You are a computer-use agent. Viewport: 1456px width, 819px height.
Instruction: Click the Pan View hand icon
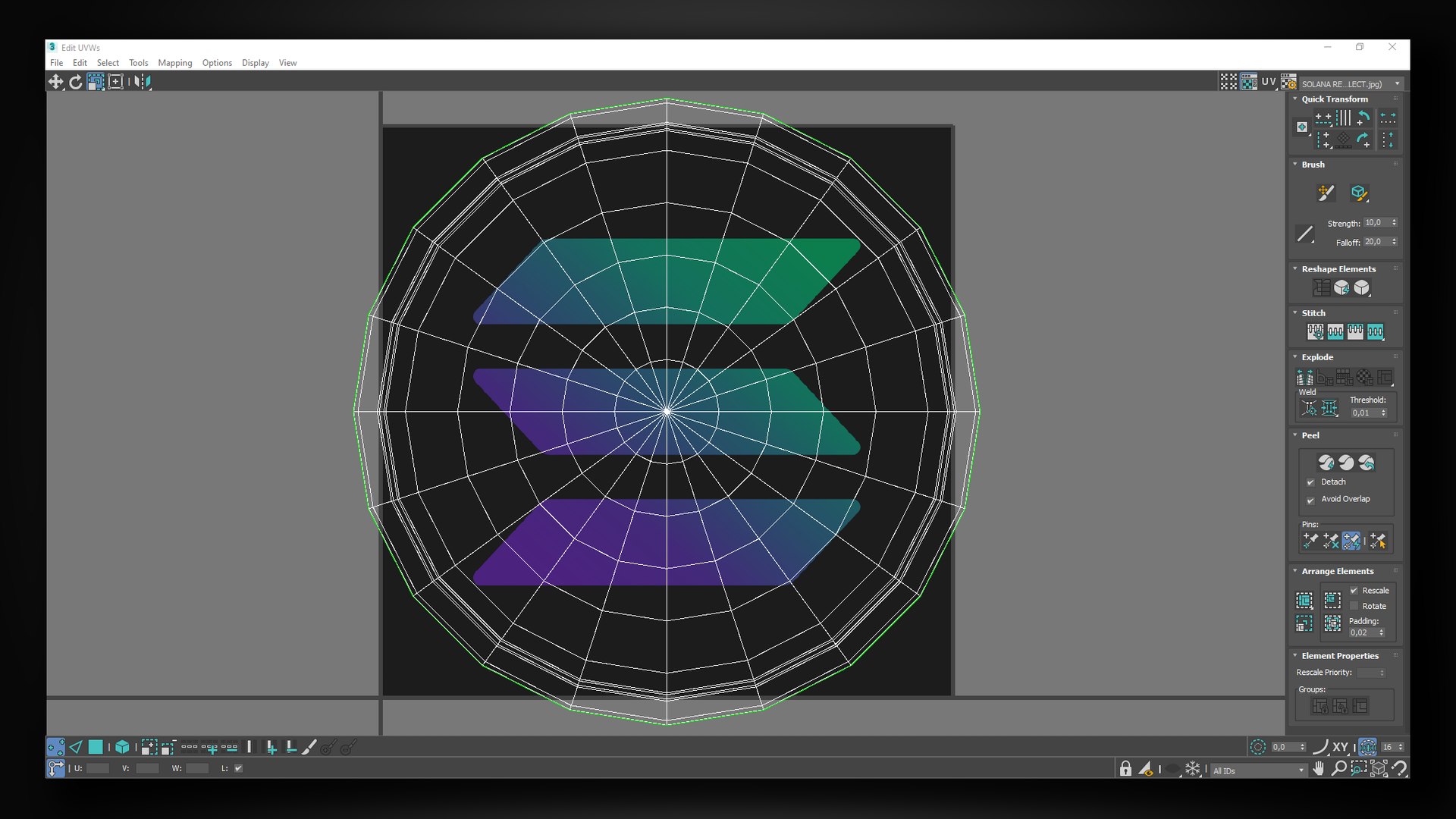click(x=1319, y=769)
